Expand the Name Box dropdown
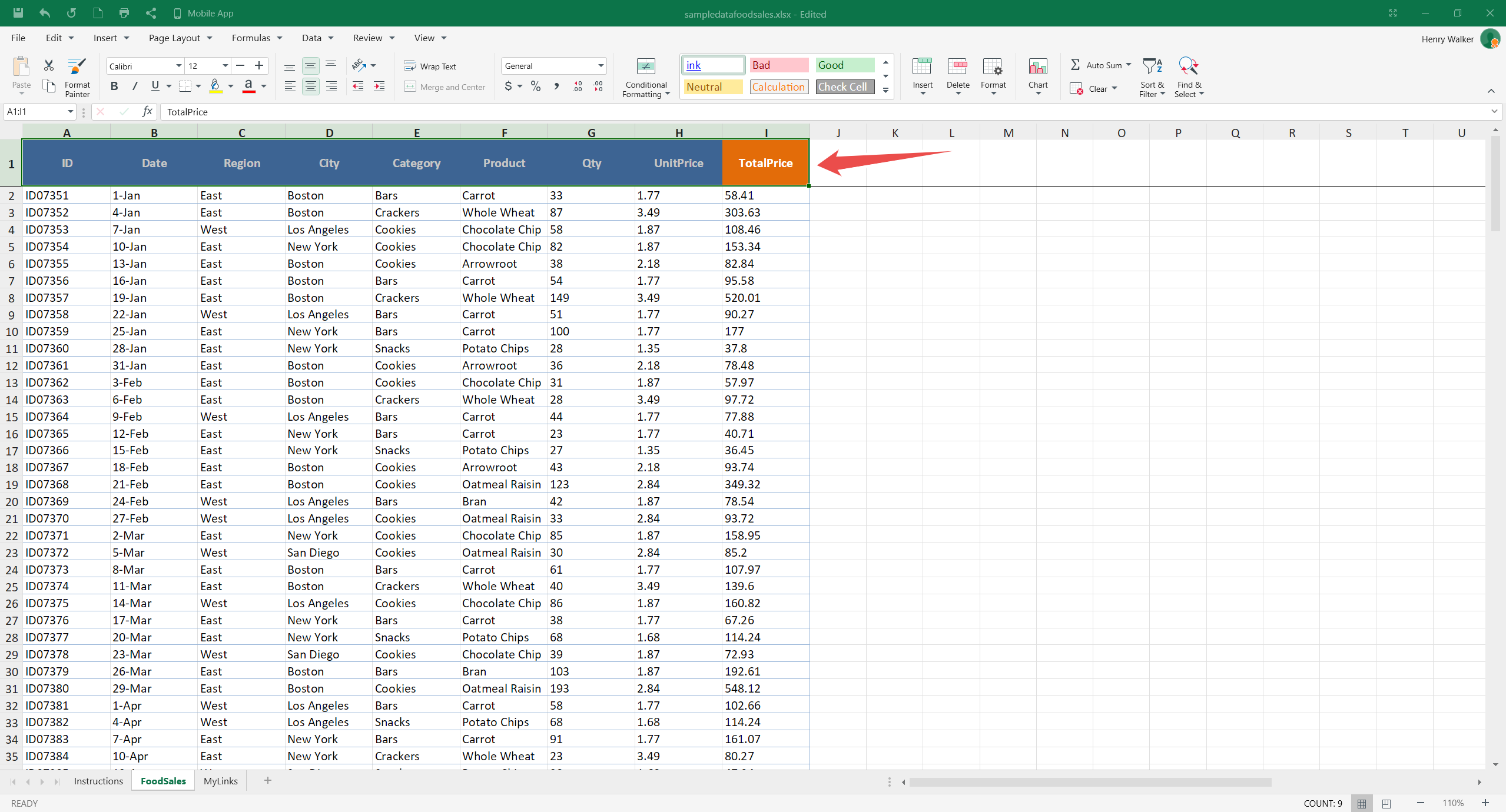Screen dimensions: 1506x812 (x=70, y=112)
